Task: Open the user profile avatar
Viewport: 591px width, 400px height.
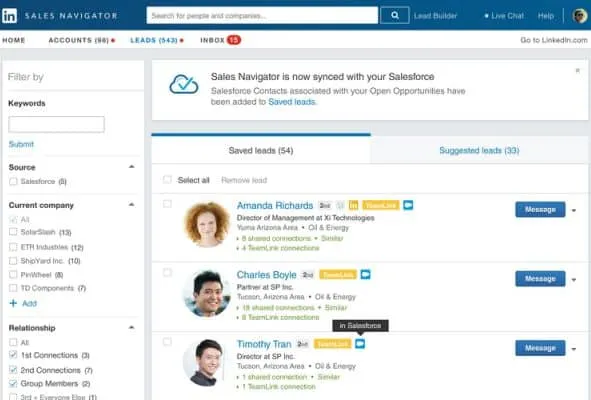Action: [579, 16]
